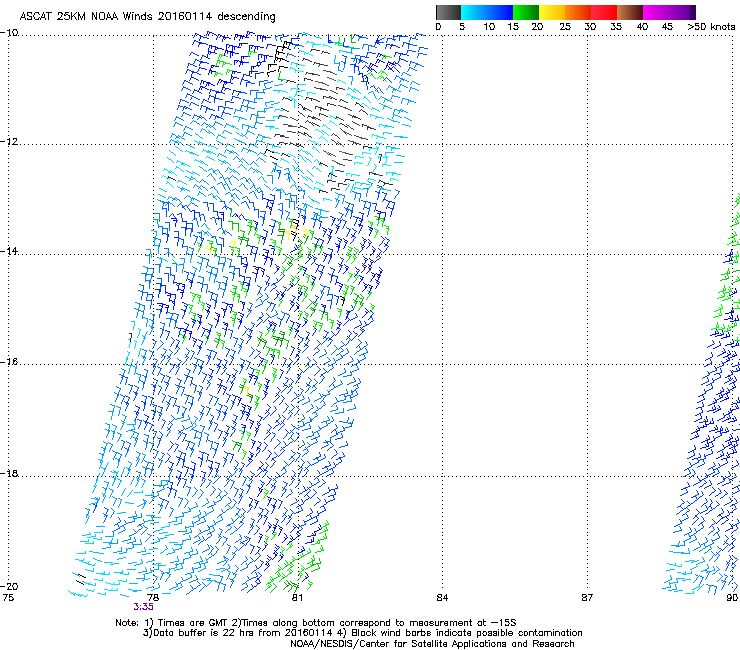Select the dark purple end of the color bar

692,12
